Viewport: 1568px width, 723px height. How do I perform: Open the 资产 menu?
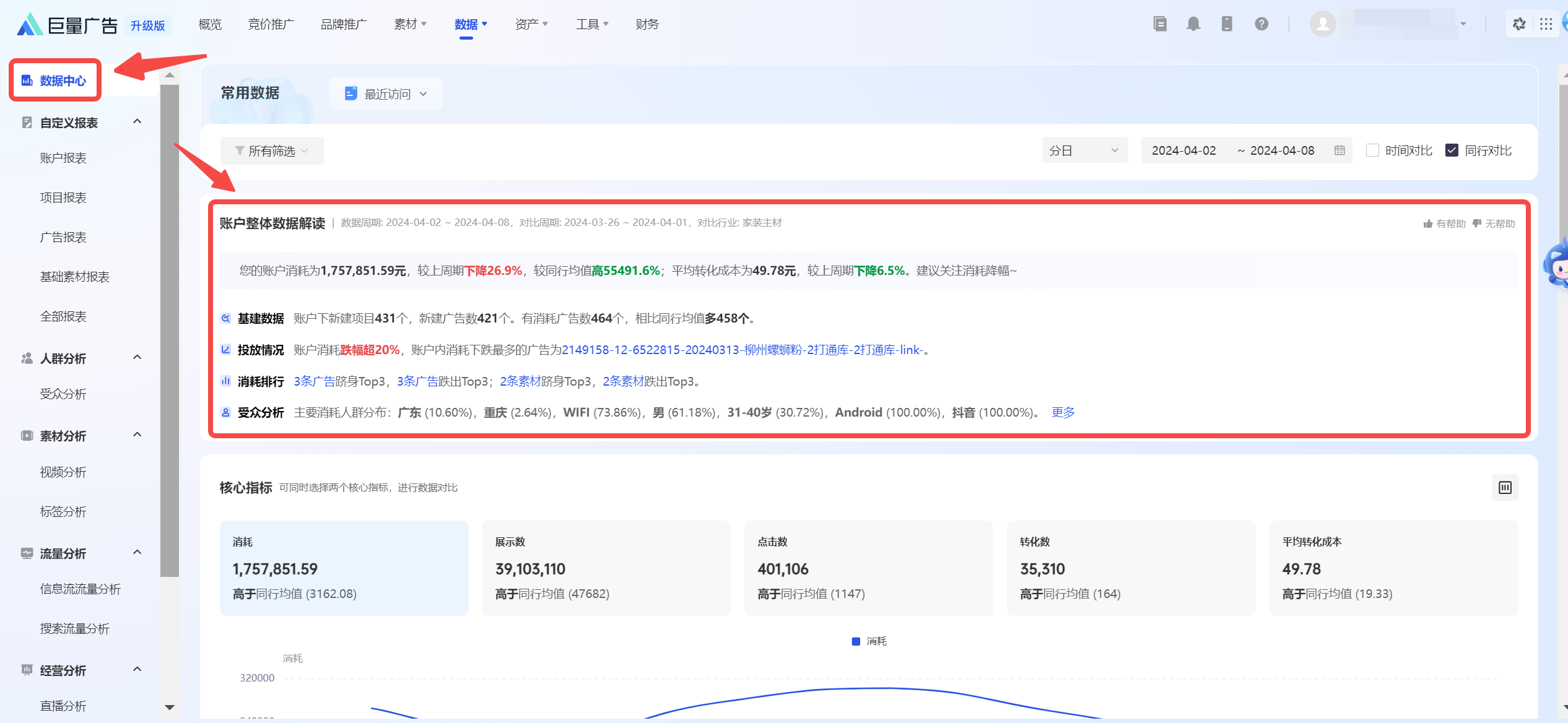click(x=531, y=24)
